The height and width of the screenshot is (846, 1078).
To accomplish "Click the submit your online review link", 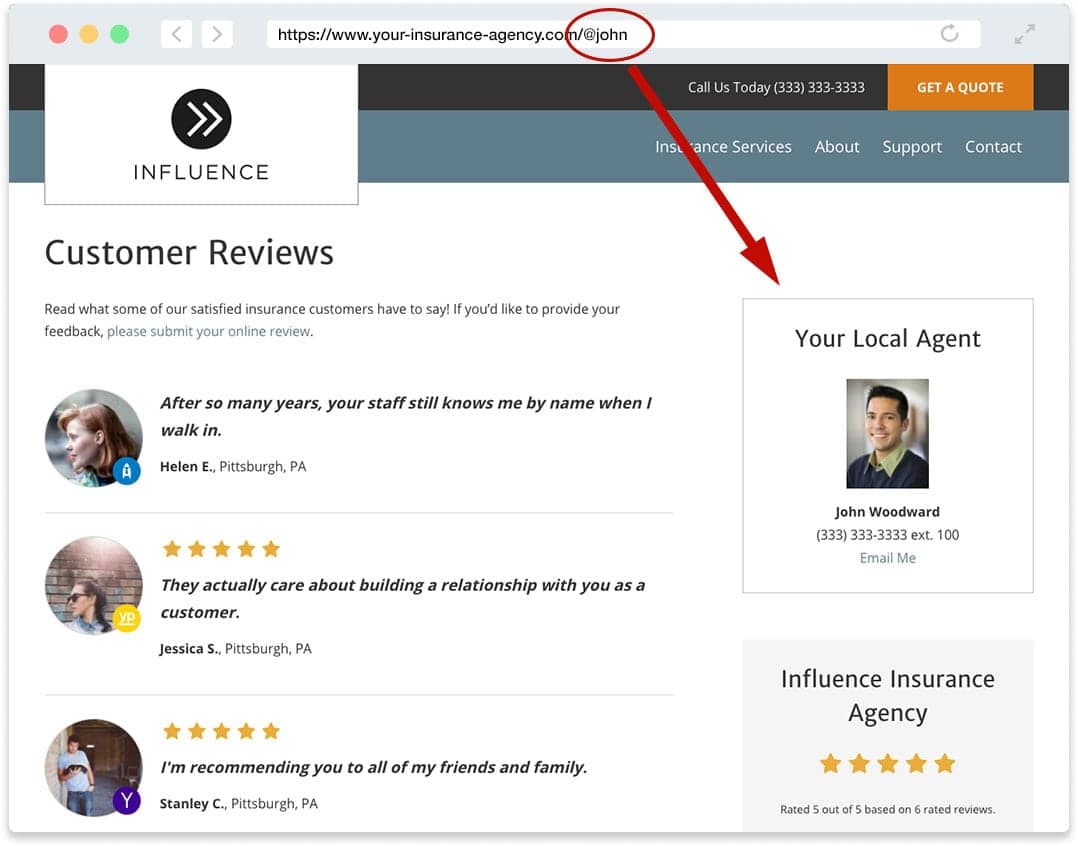I will click(208, 330).
